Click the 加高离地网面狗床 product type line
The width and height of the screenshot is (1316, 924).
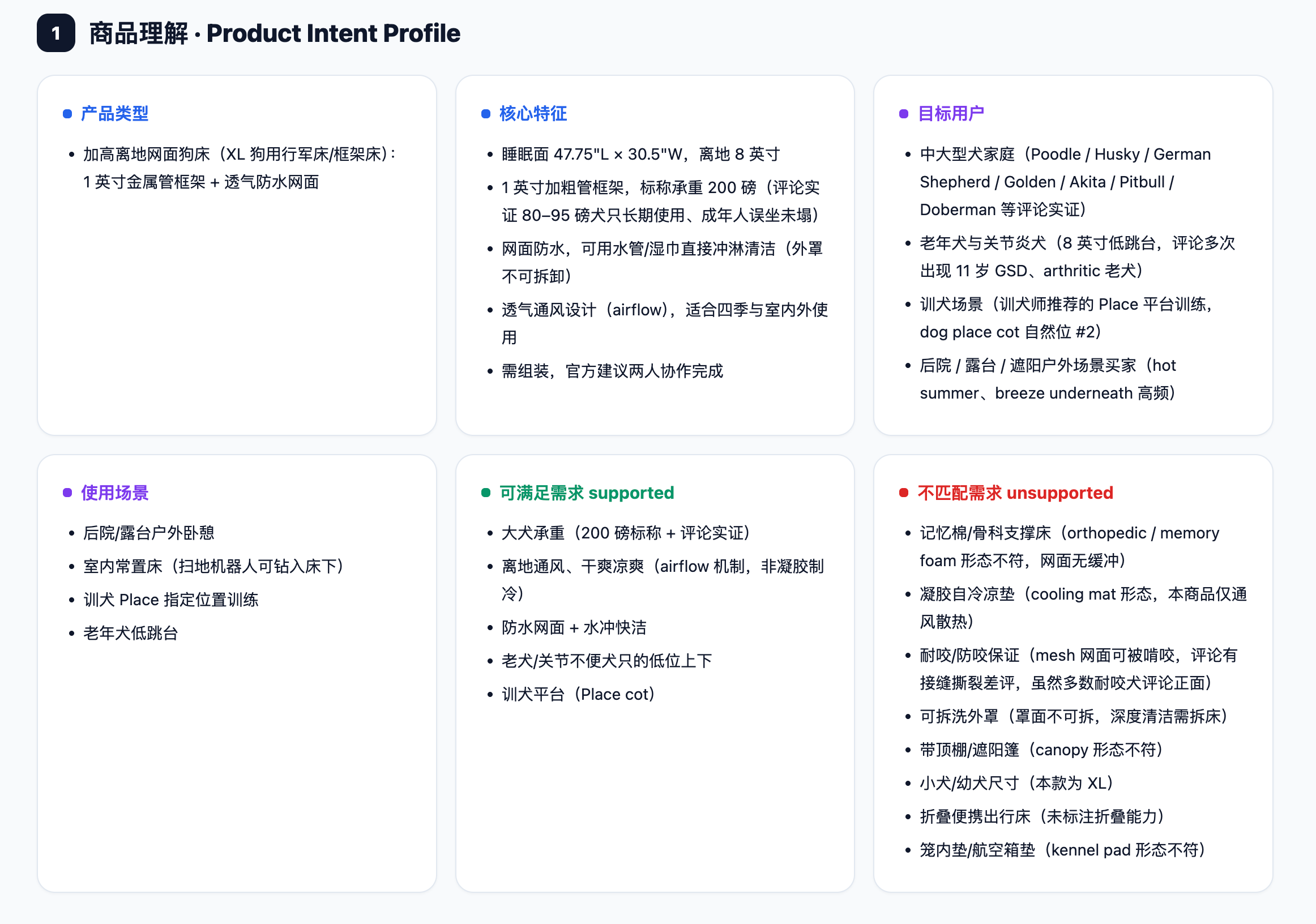pyautogui.click(x=240, y=168)
